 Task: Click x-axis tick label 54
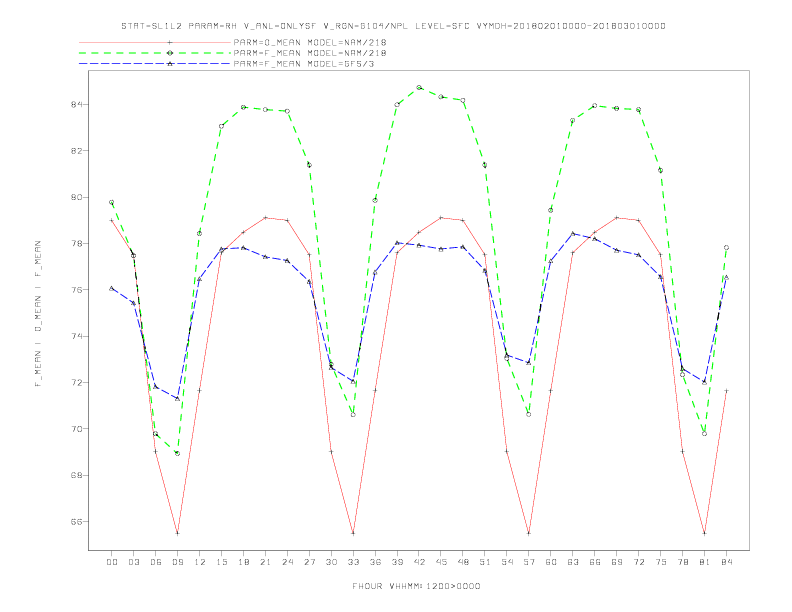507,562
